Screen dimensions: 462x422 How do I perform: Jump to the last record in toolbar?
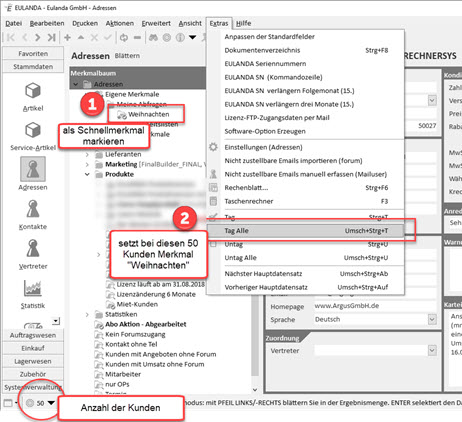coord(51,37)
